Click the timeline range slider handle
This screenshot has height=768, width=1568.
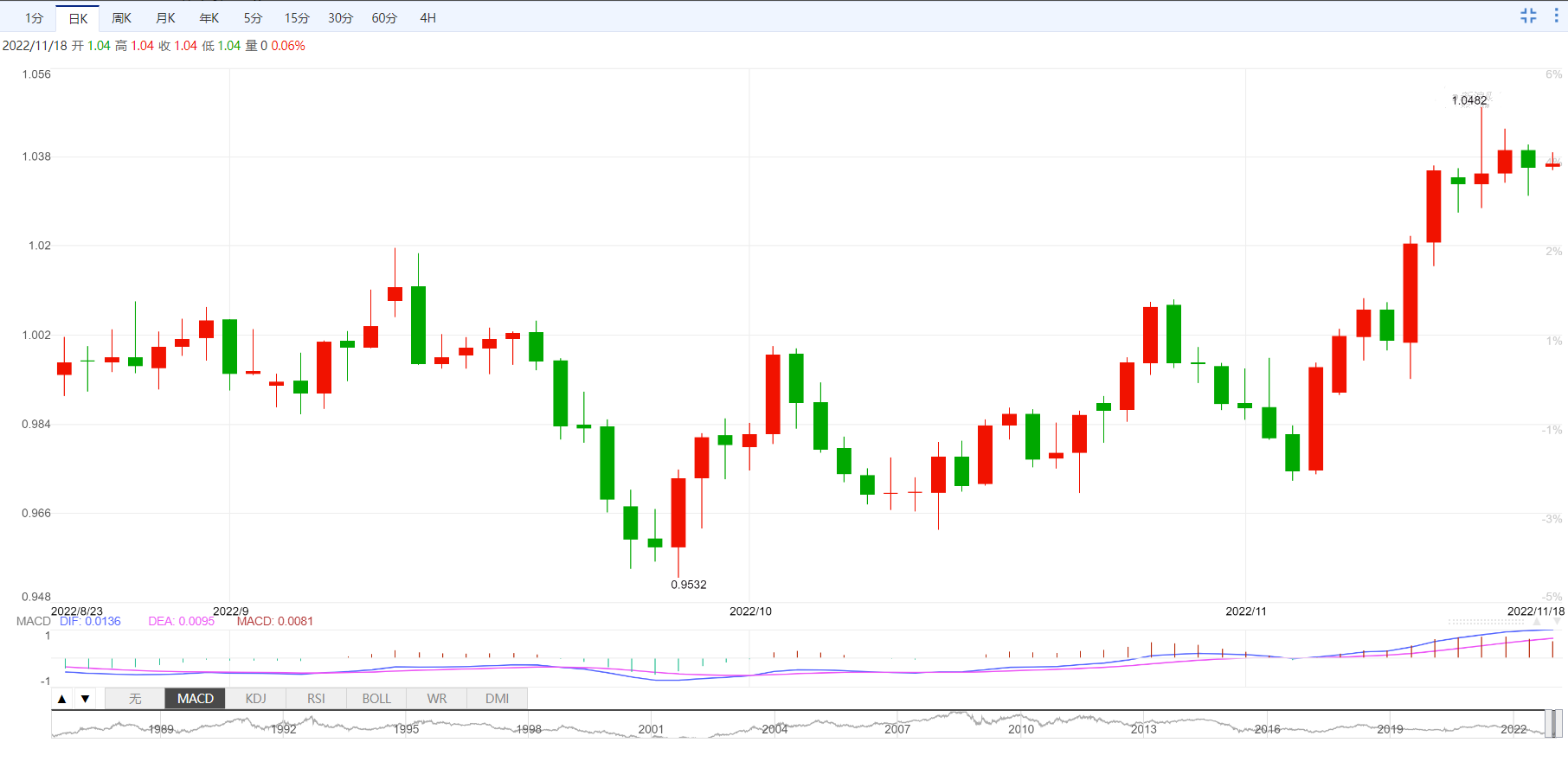[1555, 724]
